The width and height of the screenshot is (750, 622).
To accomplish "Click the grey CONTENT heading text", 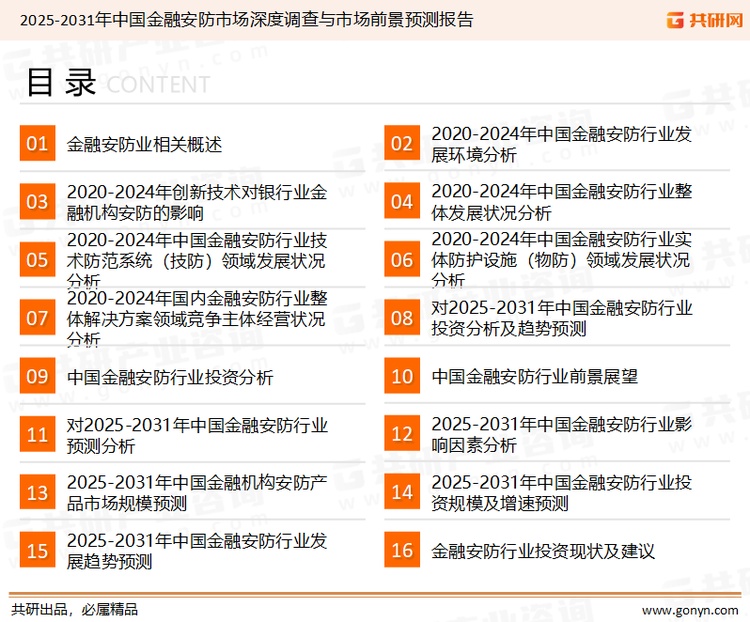I will 158,85.
